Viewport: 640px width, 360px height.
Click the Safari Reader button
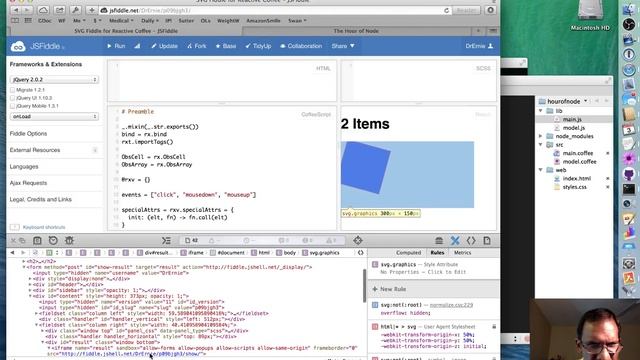[x=466, y=10]
